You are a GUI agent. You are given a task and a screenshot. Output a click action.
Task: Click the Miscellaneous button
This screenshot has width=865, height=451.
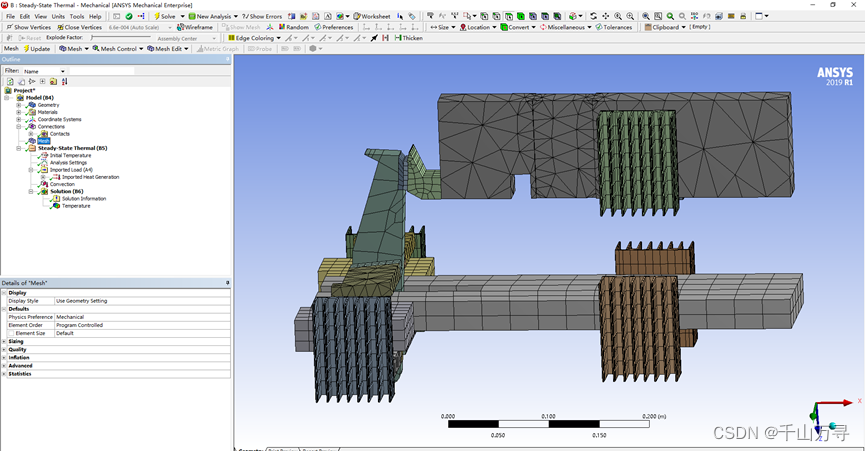565,27
